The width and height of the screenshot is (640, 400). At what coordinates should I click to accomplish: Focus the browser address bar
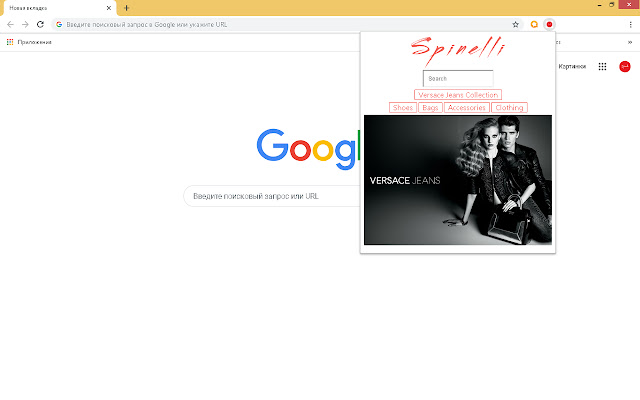[x=287, y=24]
